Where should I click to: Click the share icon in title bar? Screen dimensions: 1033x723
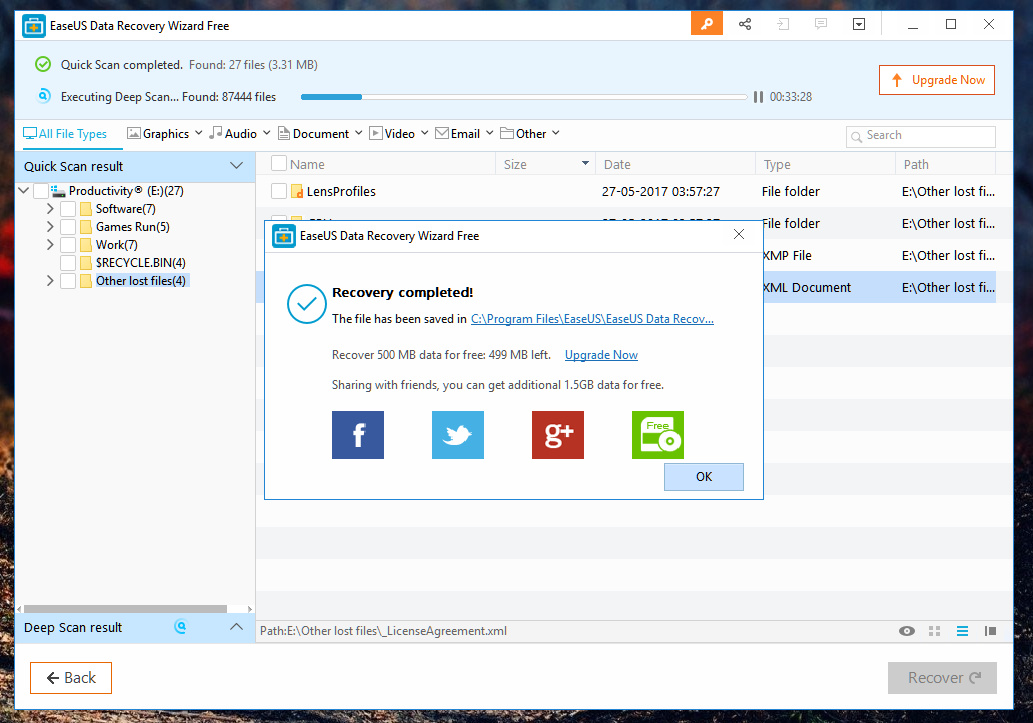pyautogui.click(x=745, y=24)
